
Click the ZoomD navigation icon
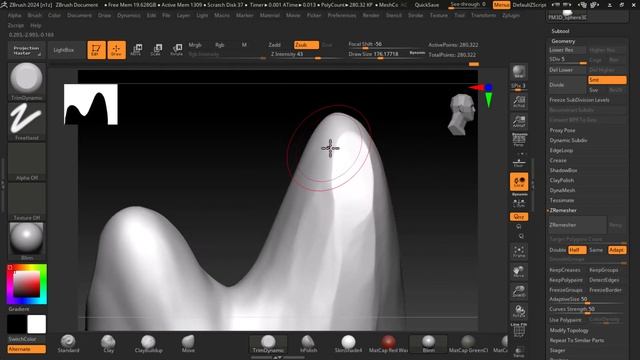click(519, 291)
